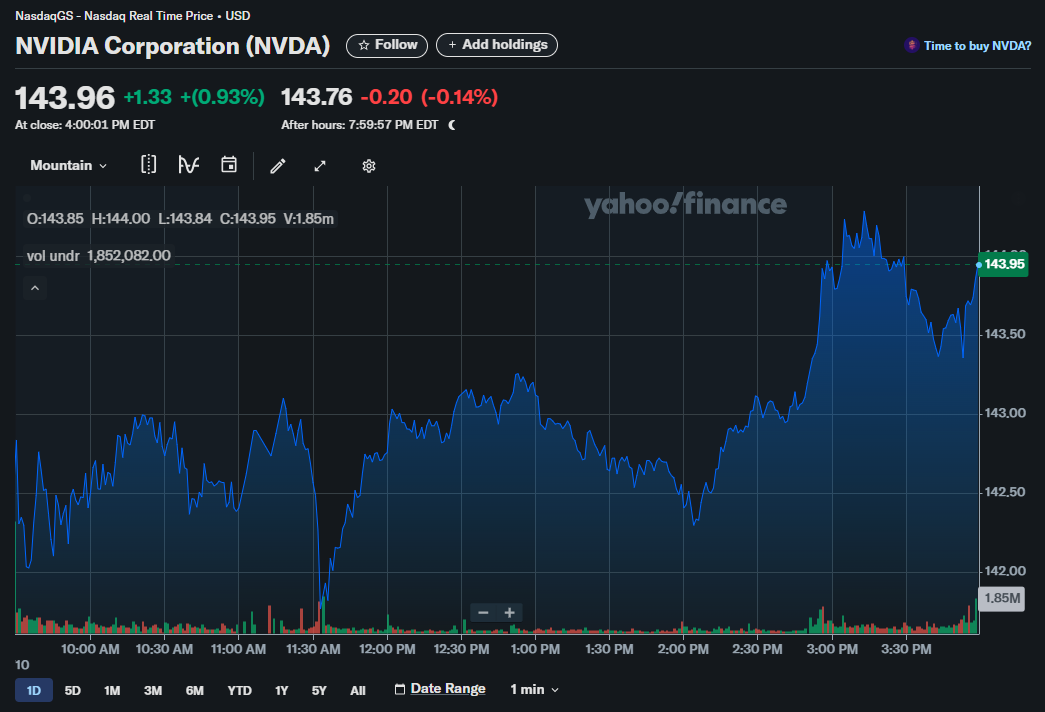Click the 143.00 price axis label
The height and width of the screenshot is (712, 1045).
coord(1005,413)
